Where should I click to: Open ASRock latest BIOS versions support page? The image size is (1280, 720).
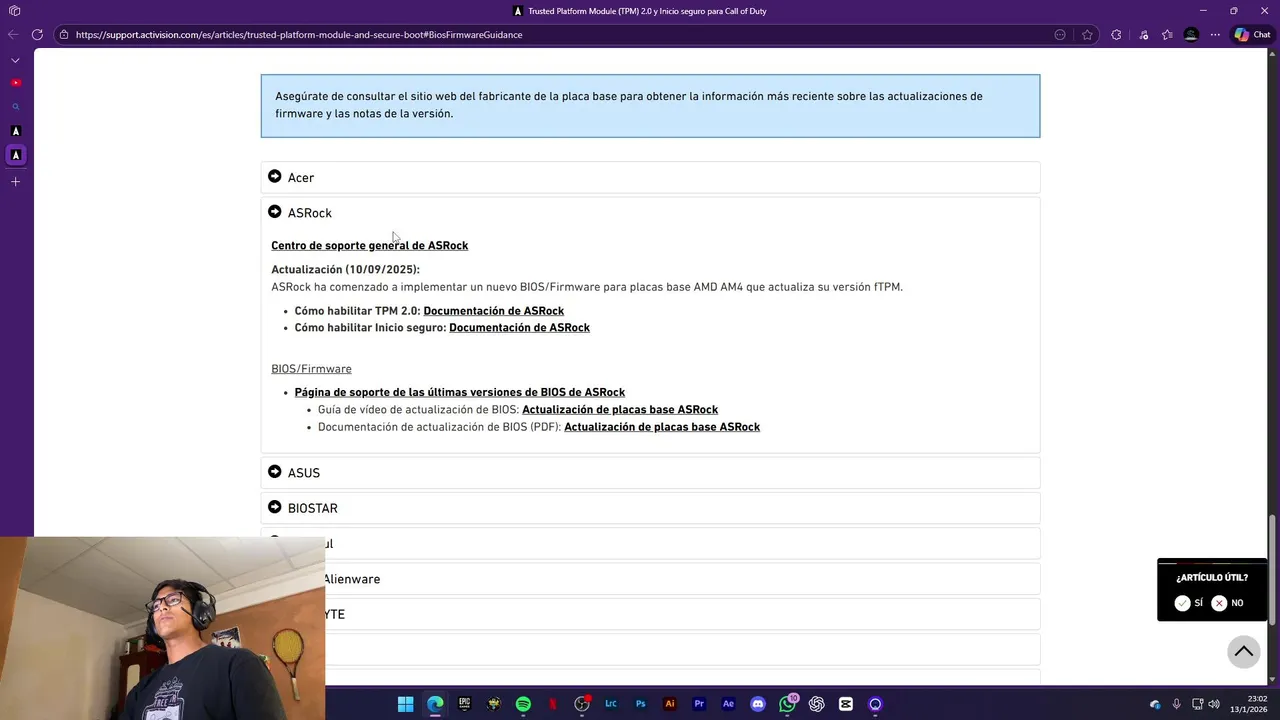[459, 392]
